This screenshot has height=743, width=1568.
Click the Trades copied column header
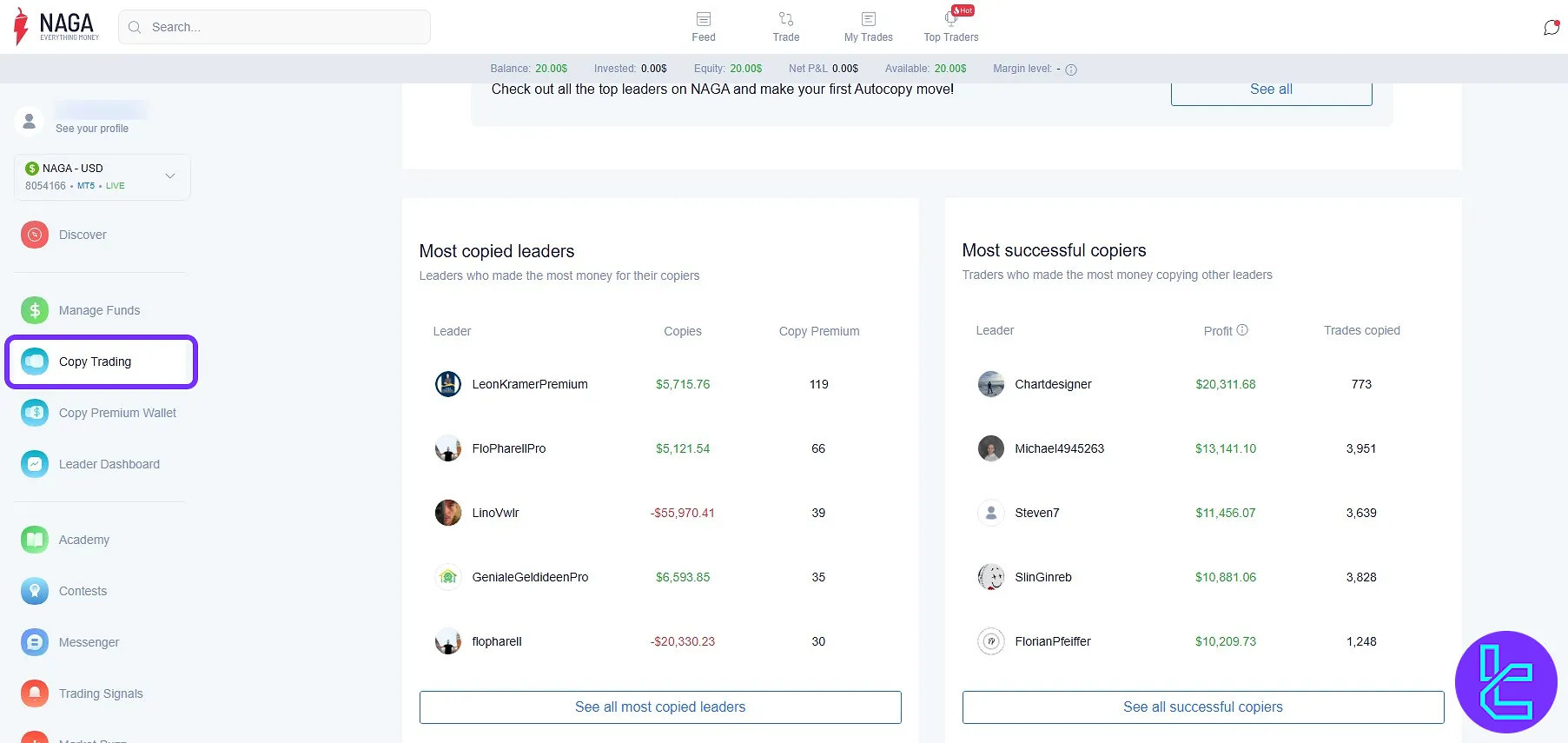[1362, 330]
